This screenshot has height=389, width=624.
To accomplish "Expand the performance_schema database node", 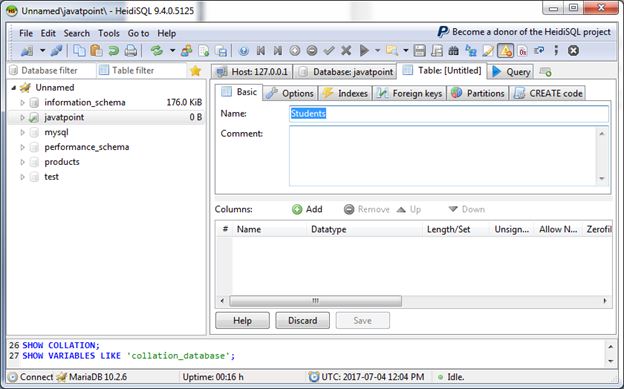I will (x=23, y=147).
